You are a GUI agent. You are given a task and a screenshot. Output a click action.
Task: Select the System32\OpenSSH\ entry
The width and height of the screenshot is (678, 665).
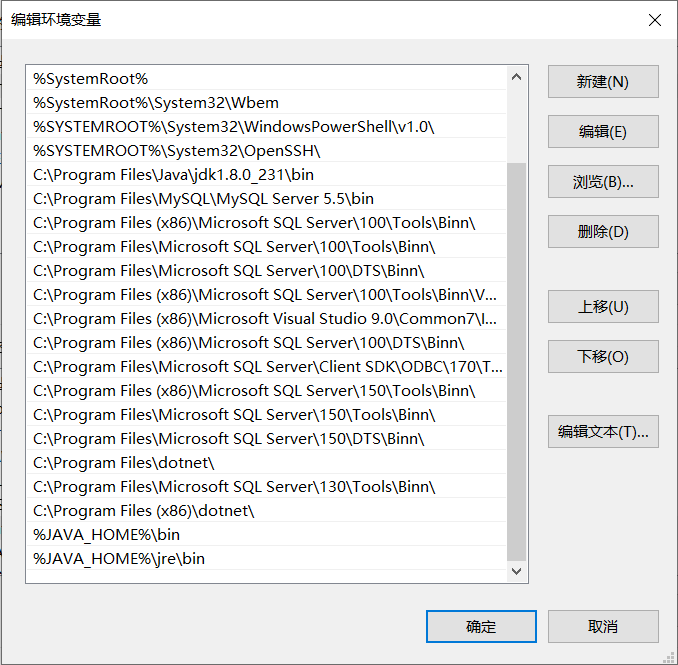coord(266,150)
